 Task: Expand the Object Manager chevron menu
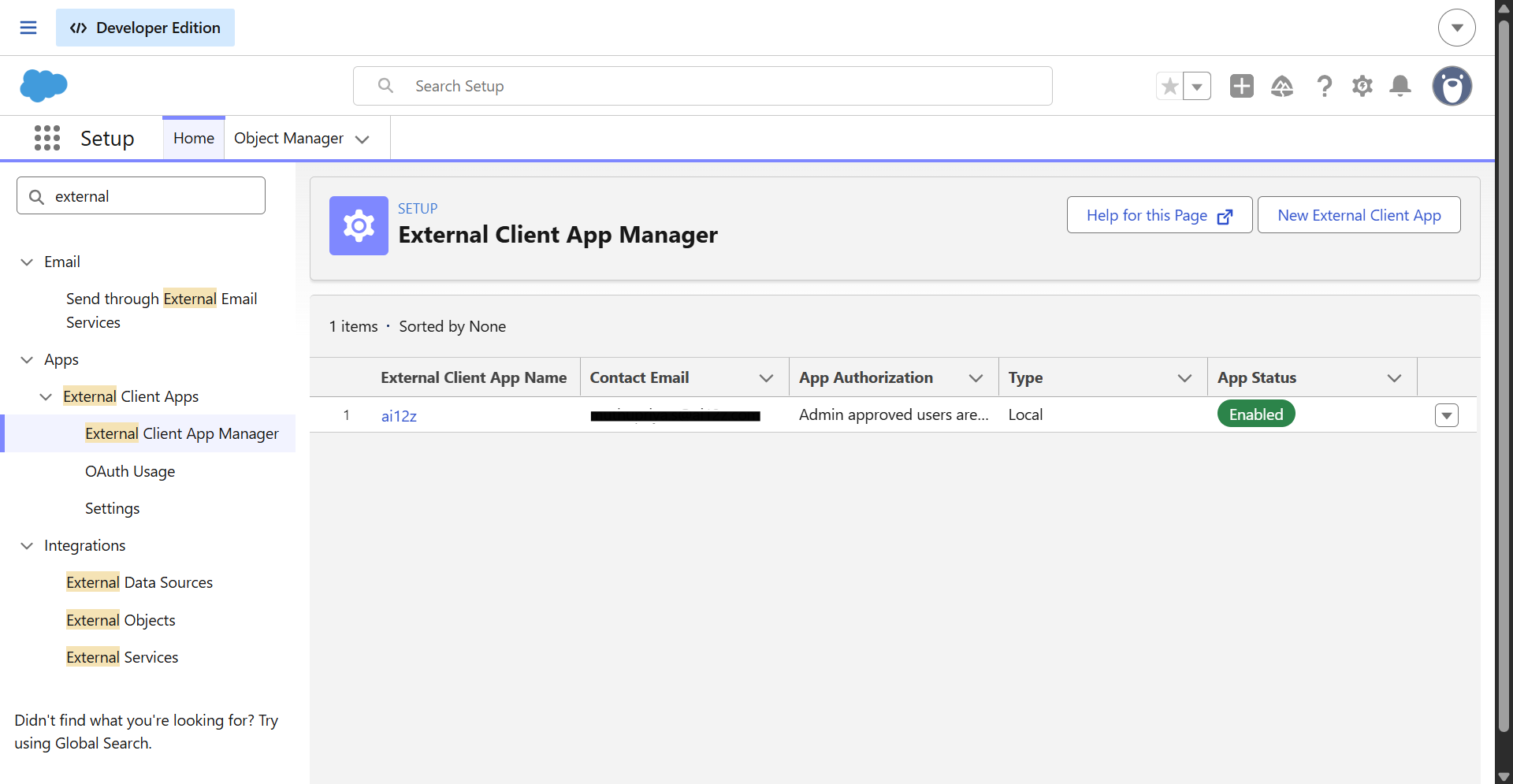pyautogui.click(x=362, y=139)
